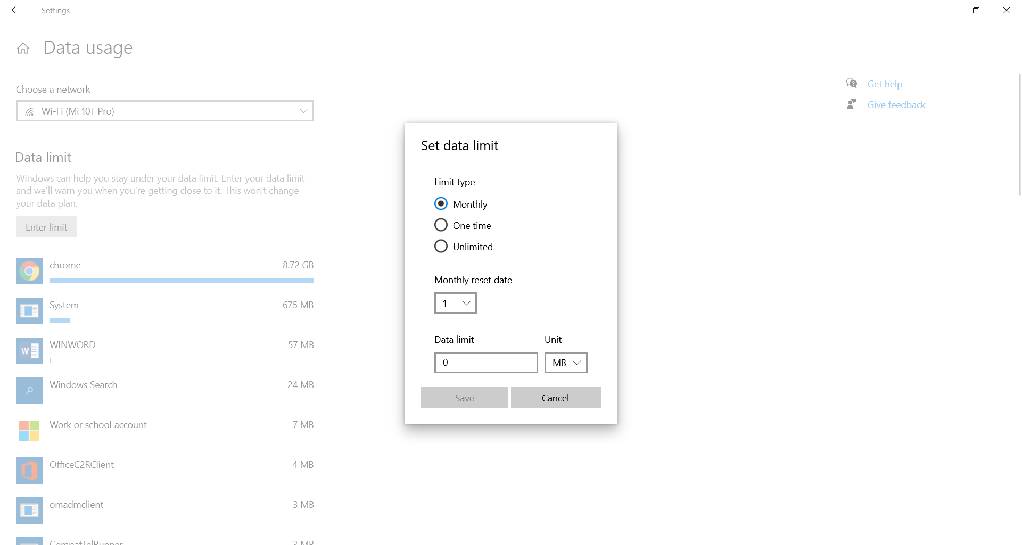
Task: Click the Cancel button
Action: coord(555,398)
